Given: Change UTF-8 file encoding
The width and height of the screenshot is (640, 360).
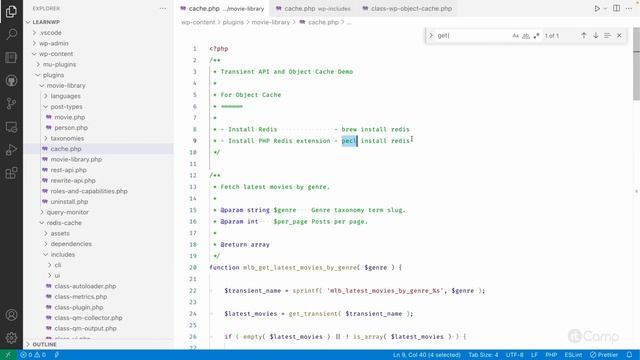Looking at the screenshot, I should click(515, 355).
